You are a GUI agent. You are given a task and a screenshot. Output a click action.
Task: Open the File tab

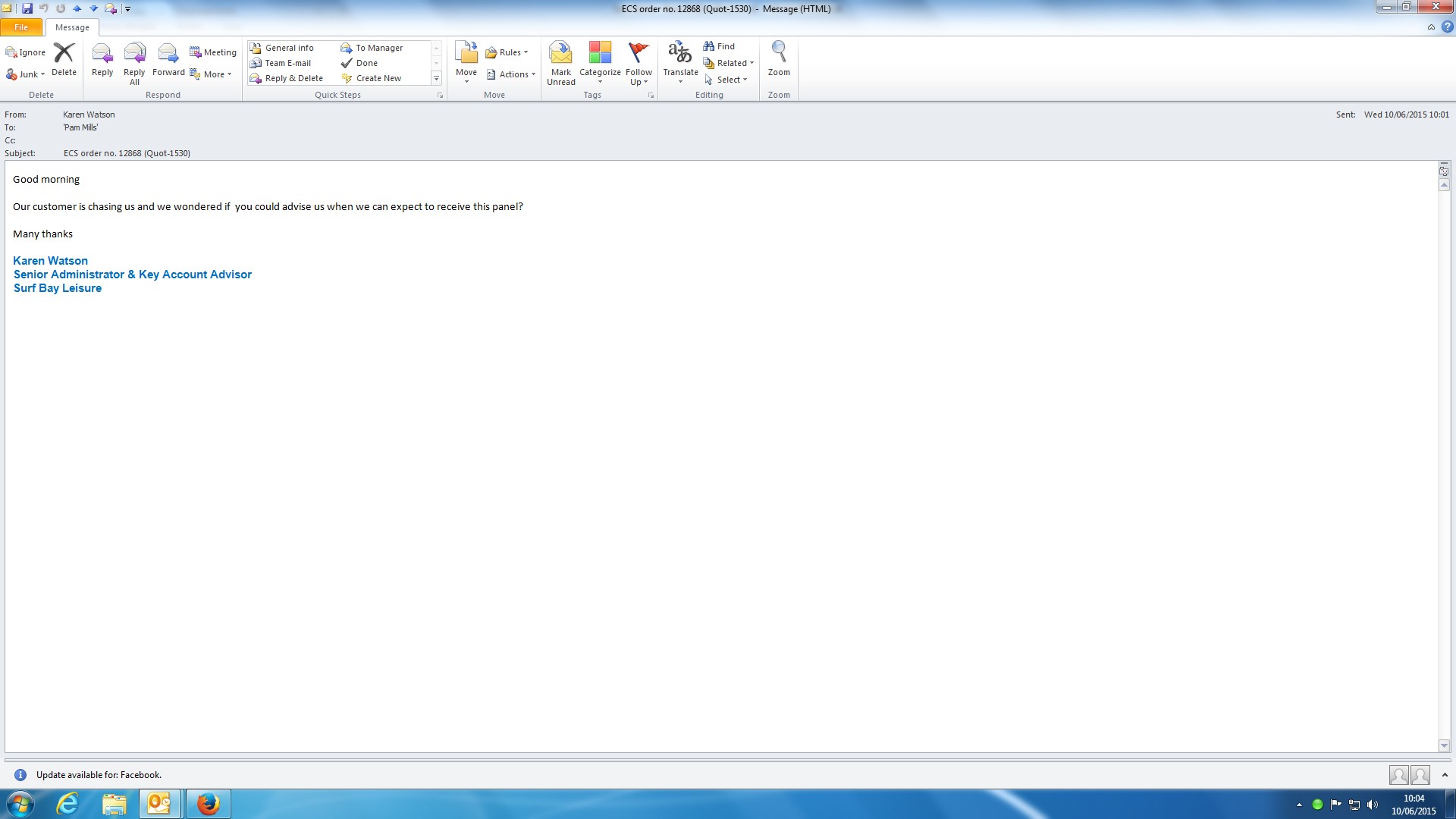point(21,27)
